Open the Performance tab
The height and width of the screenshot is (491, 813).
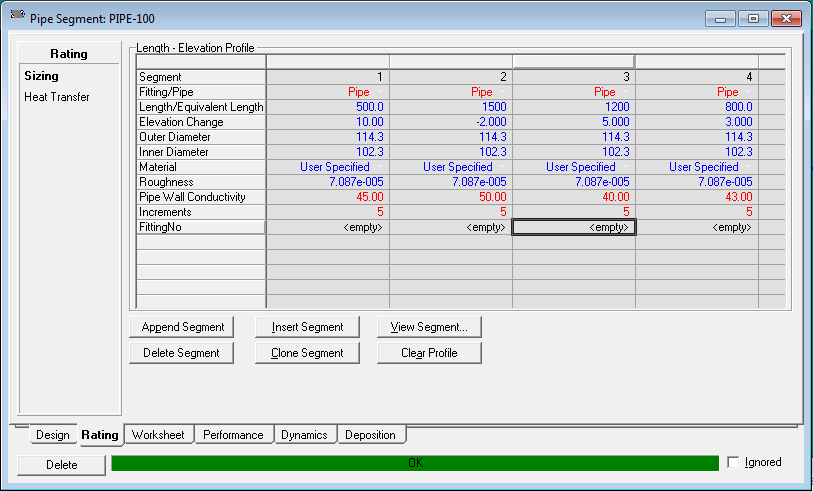point(233,434)
